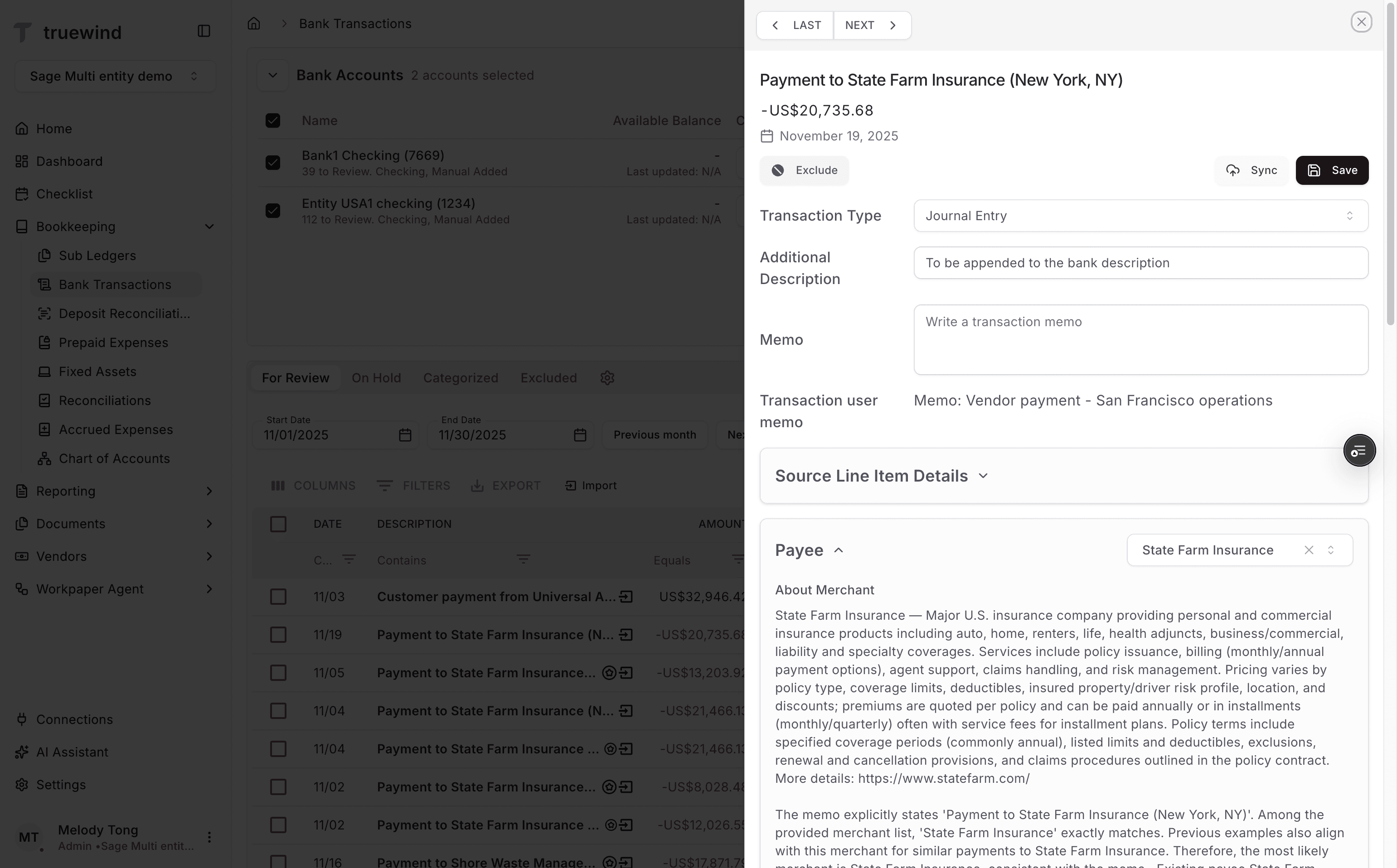
Task: Clear the State Farm Insurance payee selection
Action: pos(1309,550)
